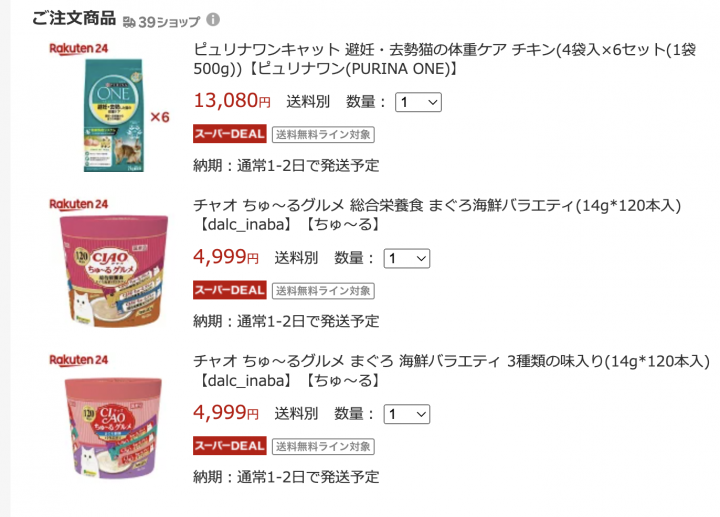Click the Rakuten24 logo above Purina One
Image resolution: width=720 pixels, height=517 pixels.
(79, 47)
